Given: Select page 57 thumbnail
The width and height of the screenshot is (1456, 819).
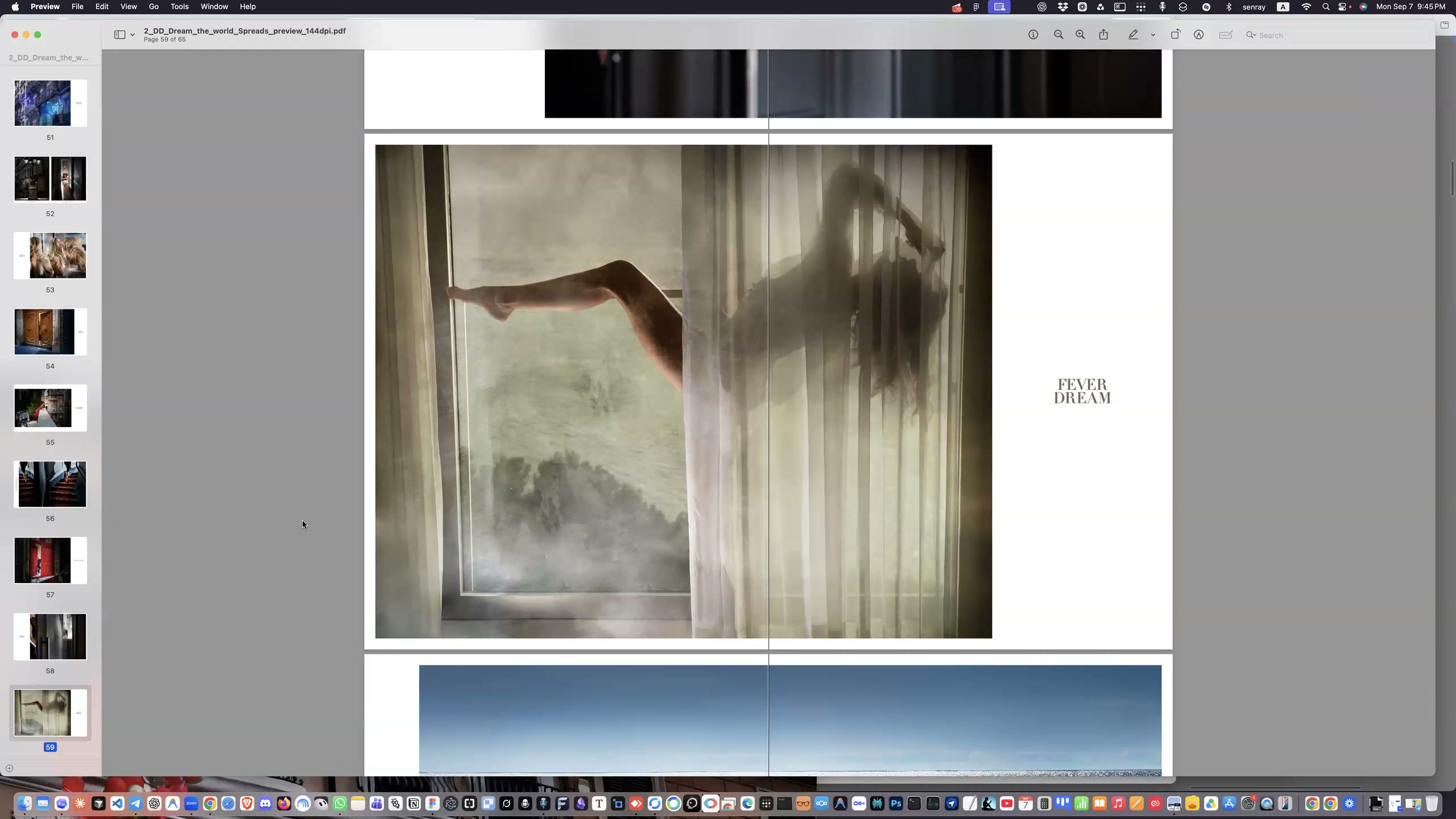Looking at the screenshot, I should (x=50, y=560).
